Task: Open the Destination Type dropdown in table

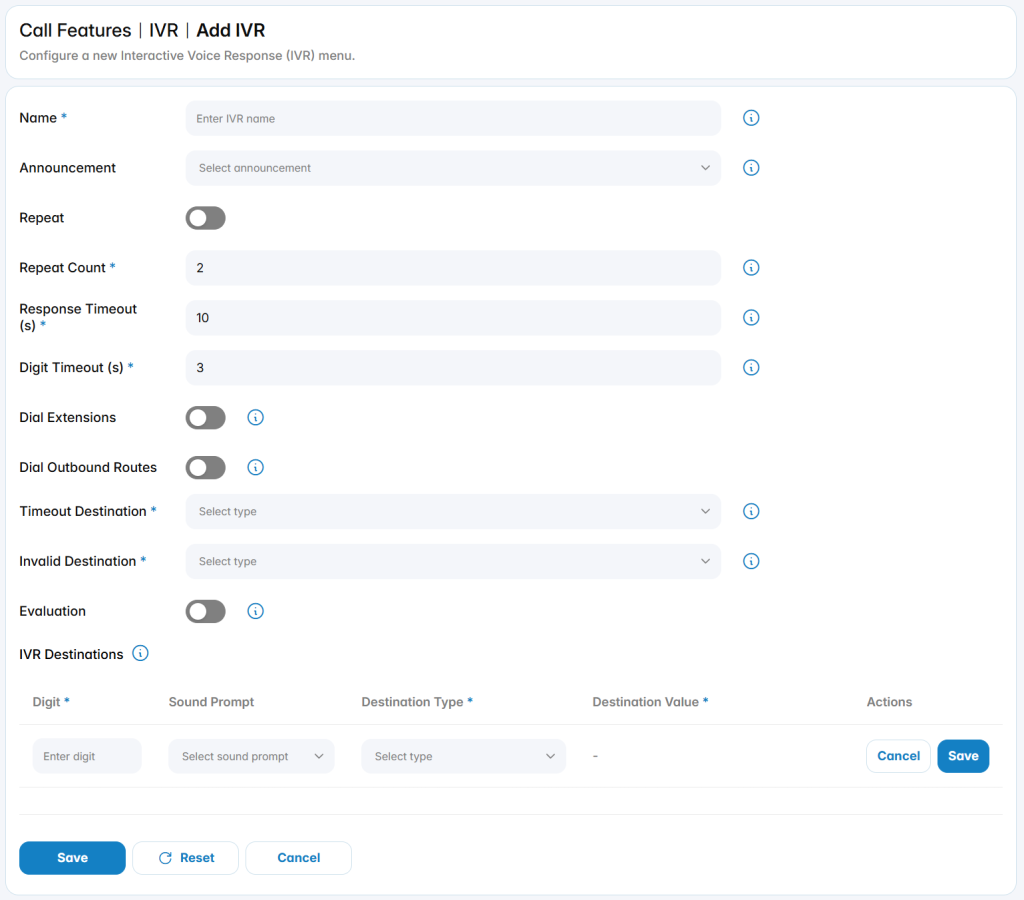Action: pyautogui.click(x=464, y=756)
